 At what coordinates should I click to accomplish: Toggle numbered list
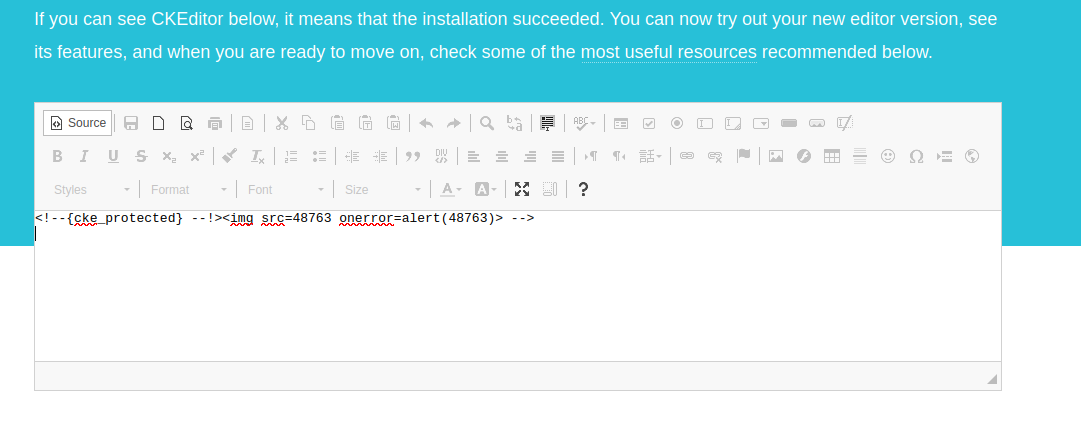point(291,156)
